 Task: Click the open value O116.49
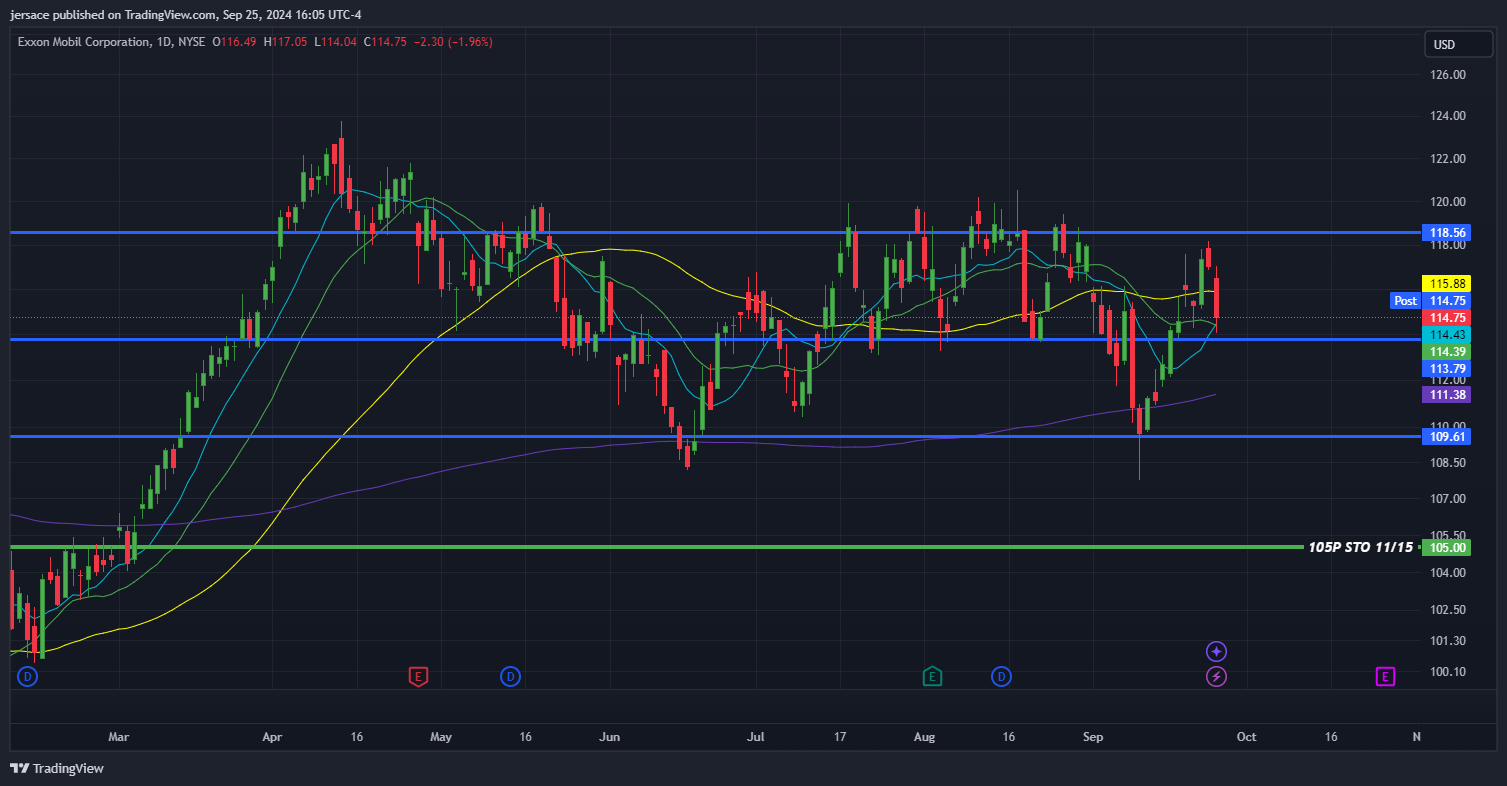234,41
